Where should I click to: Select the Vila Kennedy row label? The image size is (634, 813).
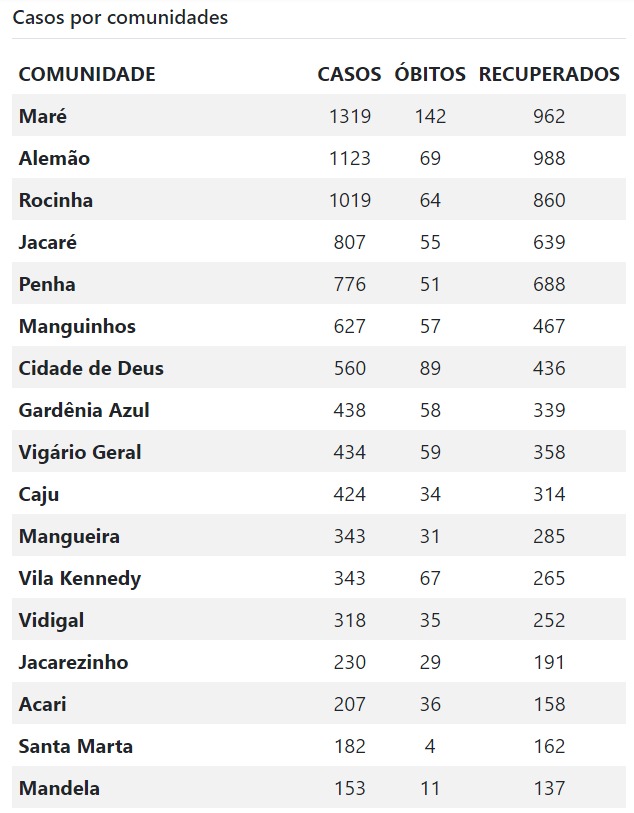[80, 579]
